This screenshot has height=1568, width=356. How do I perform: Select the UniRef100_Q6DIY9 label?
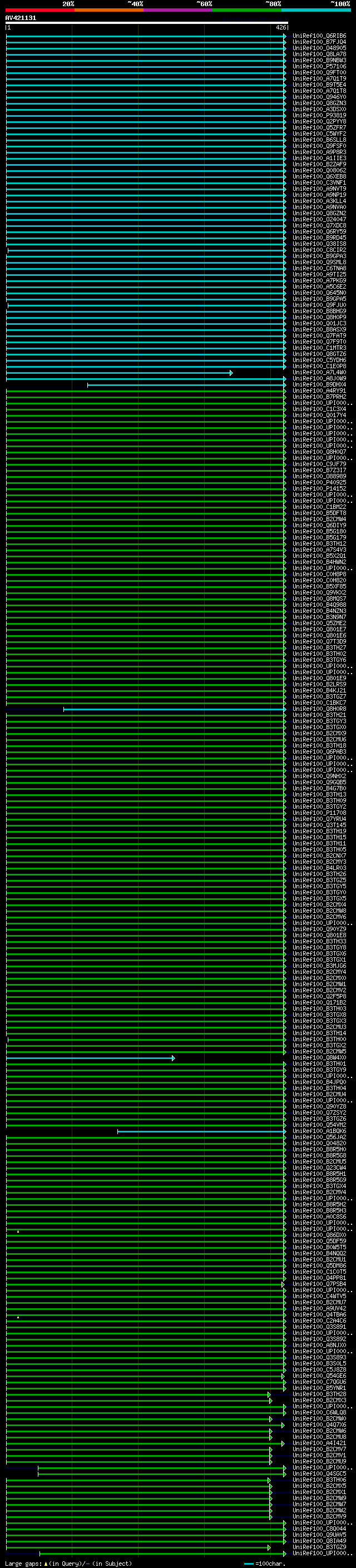319,525
